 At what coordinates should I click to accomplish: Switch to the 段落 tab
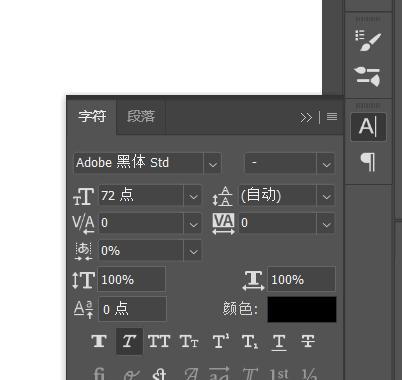click(141, 116)
